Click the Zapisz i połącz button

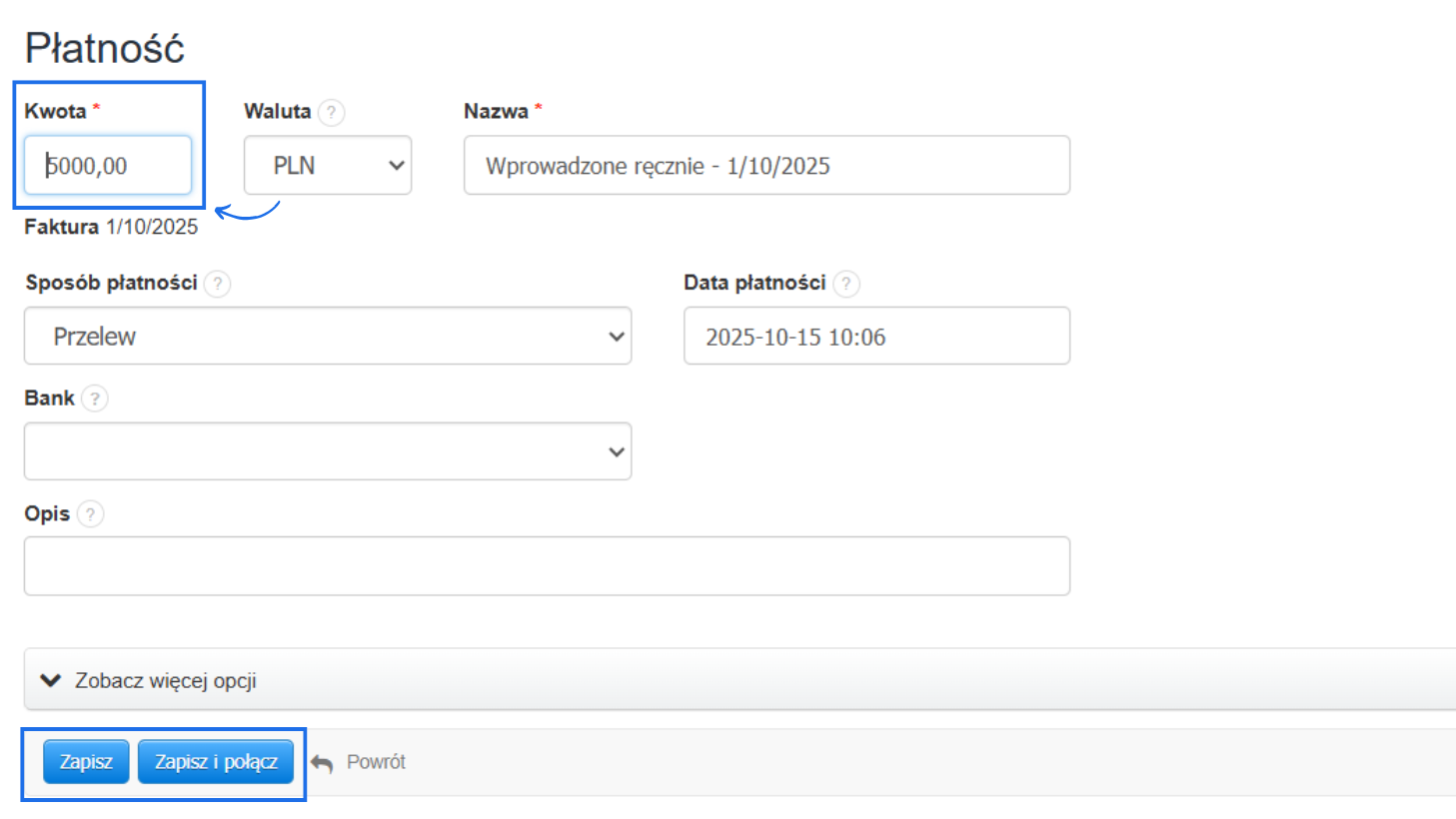click(216, 762)
